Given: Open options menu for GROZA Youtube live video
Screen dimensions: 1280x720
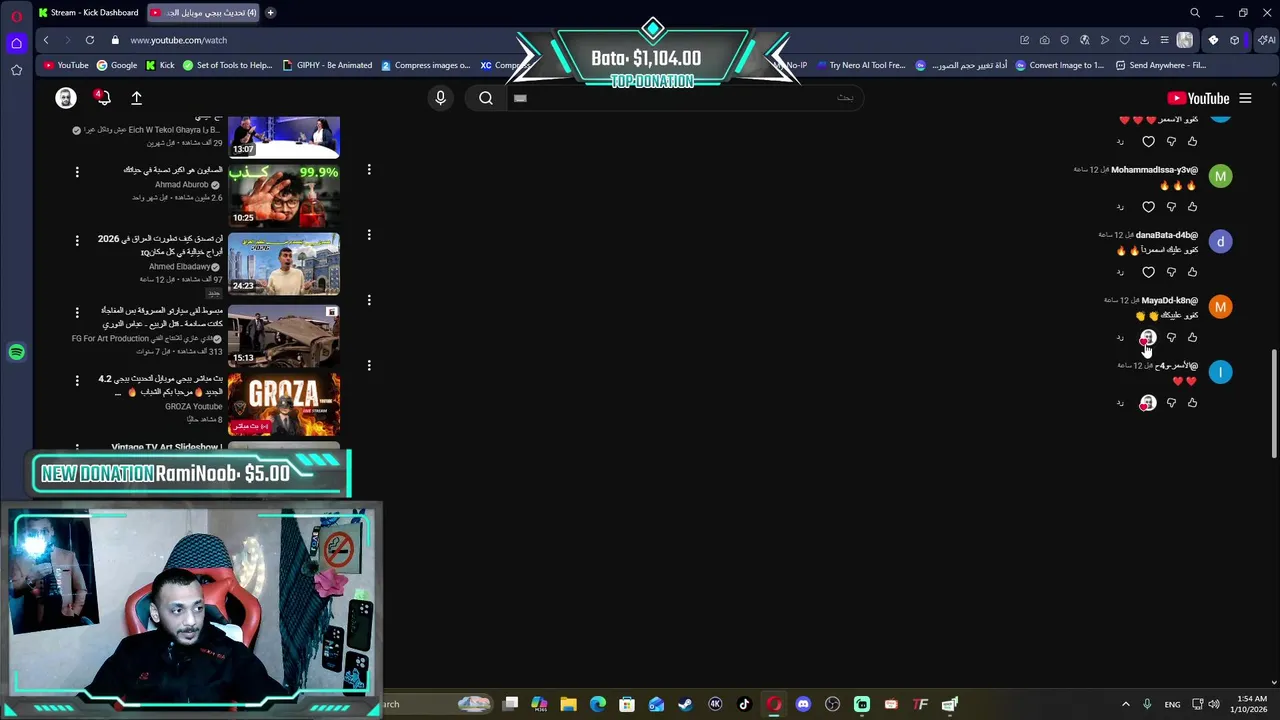Looking at the screenshot, I should point(77,381).
